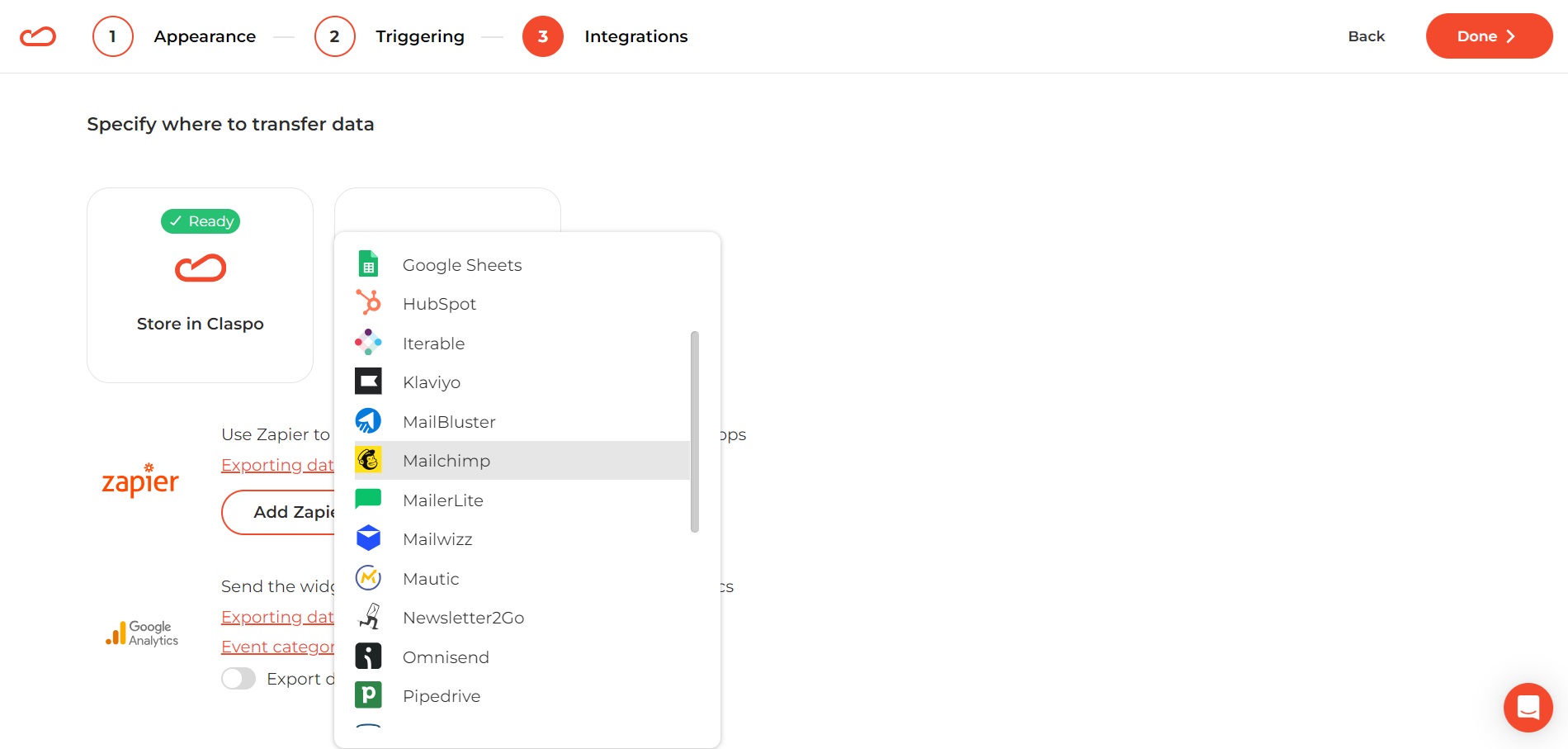Select the Omnisend integration icon
Image resolution: width=1568 pixels, height=749 pixels.
[368, 656]
